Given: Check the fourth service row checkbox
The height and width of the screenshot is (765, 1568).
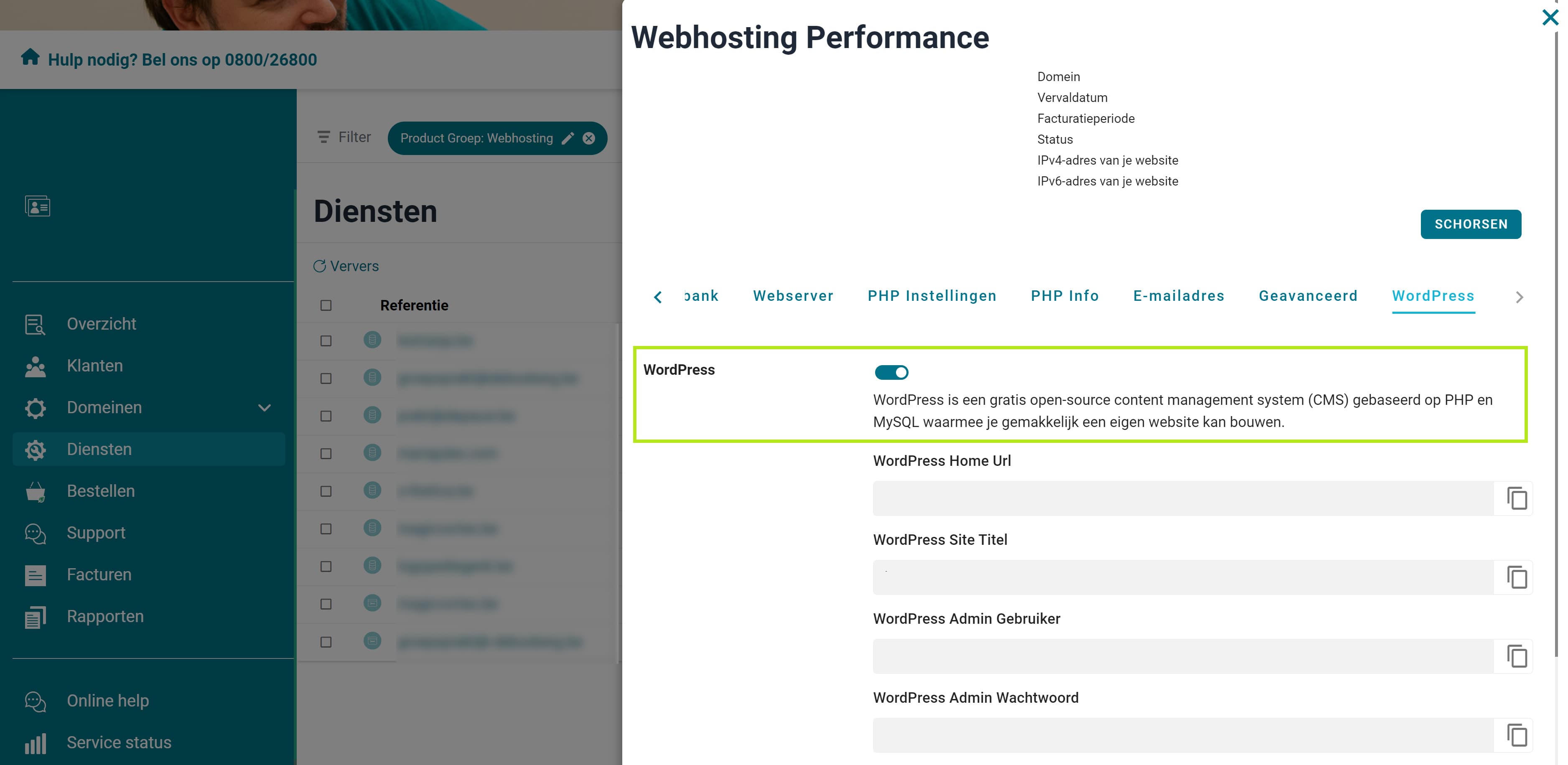Looking at the screenshot, I should [326, 454].
